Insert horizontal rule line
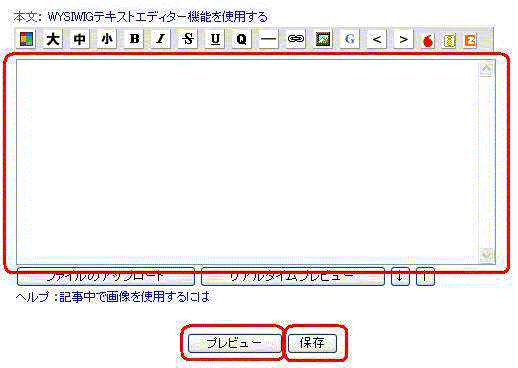 [x=269, y=39]
